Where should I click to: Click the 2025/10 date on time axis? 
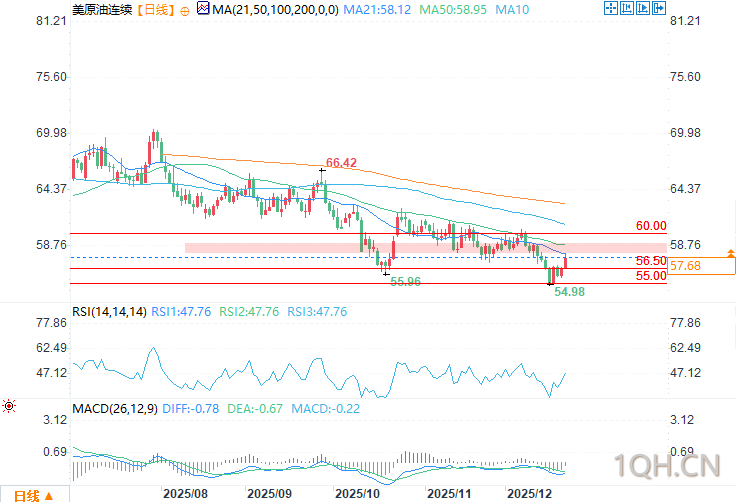[357, 494]
